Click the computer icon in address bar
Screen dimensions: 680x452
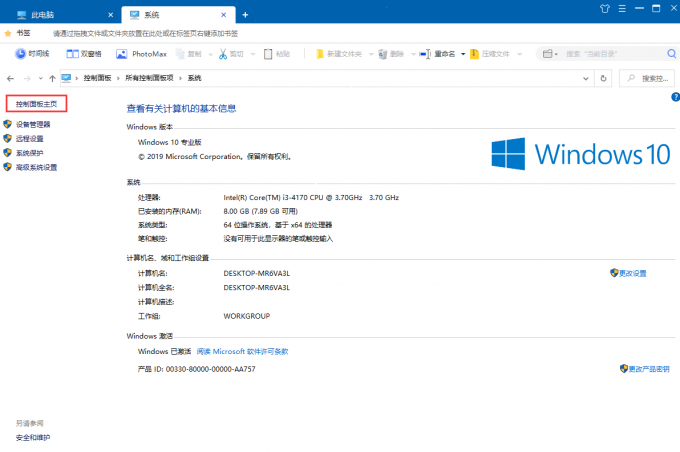(66, 78)
